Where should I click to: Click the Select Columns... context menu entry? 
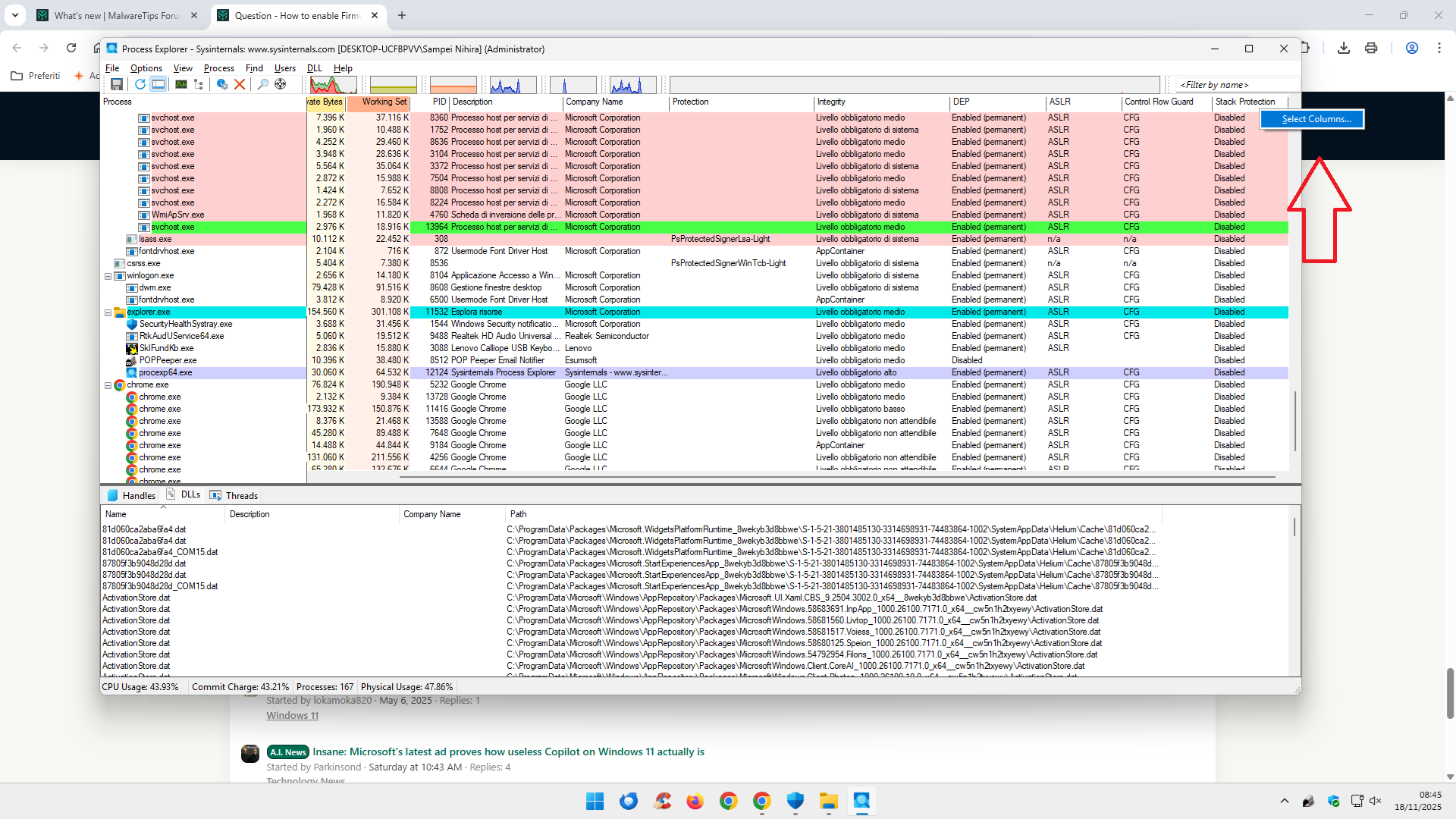tap(1312, 119)
